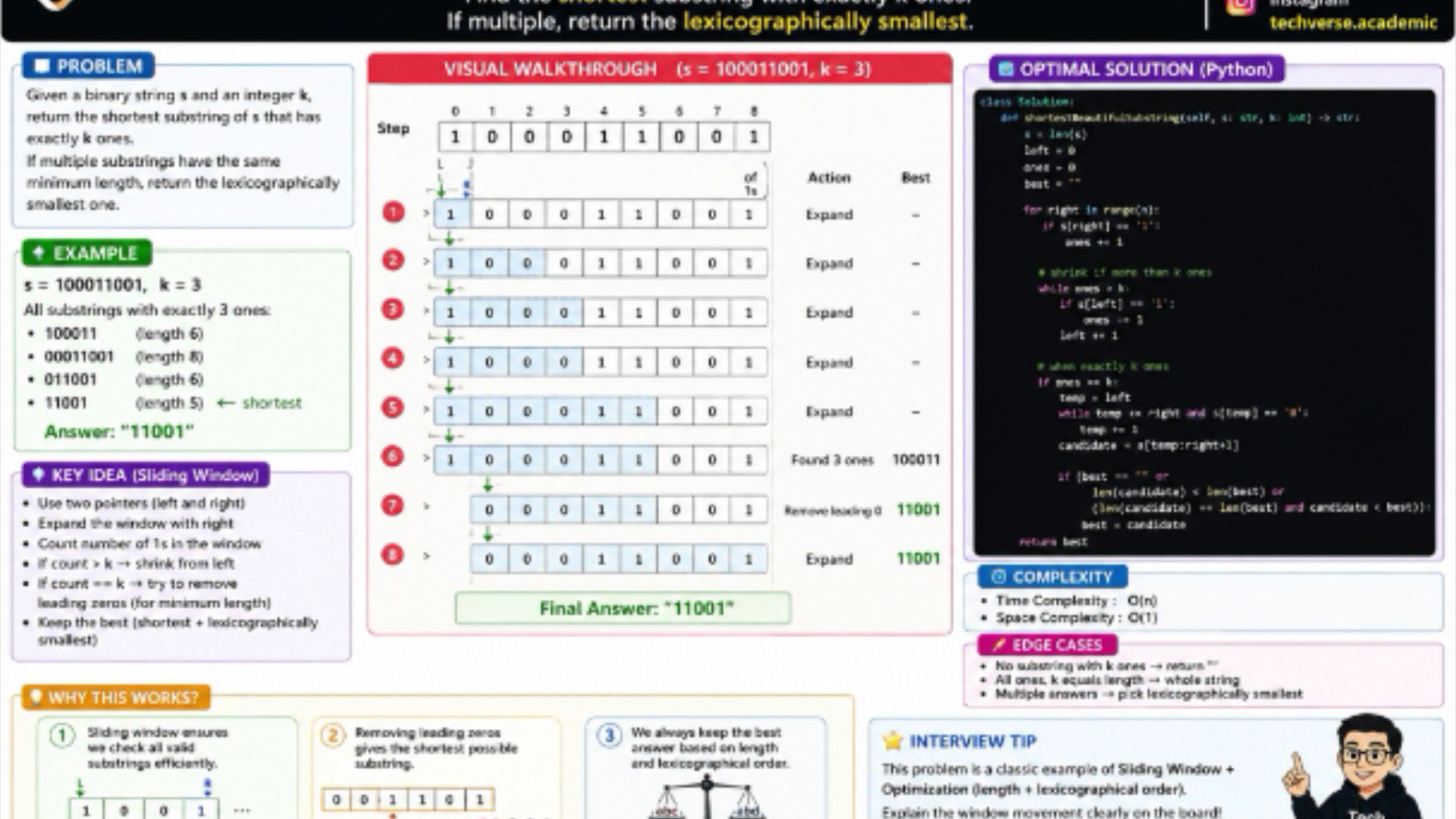Click the WHY THIS WORKS lightbulb icon
The height and width of the screenshot is (819, 1456).
pyautogui.click(x=35, y=698)
